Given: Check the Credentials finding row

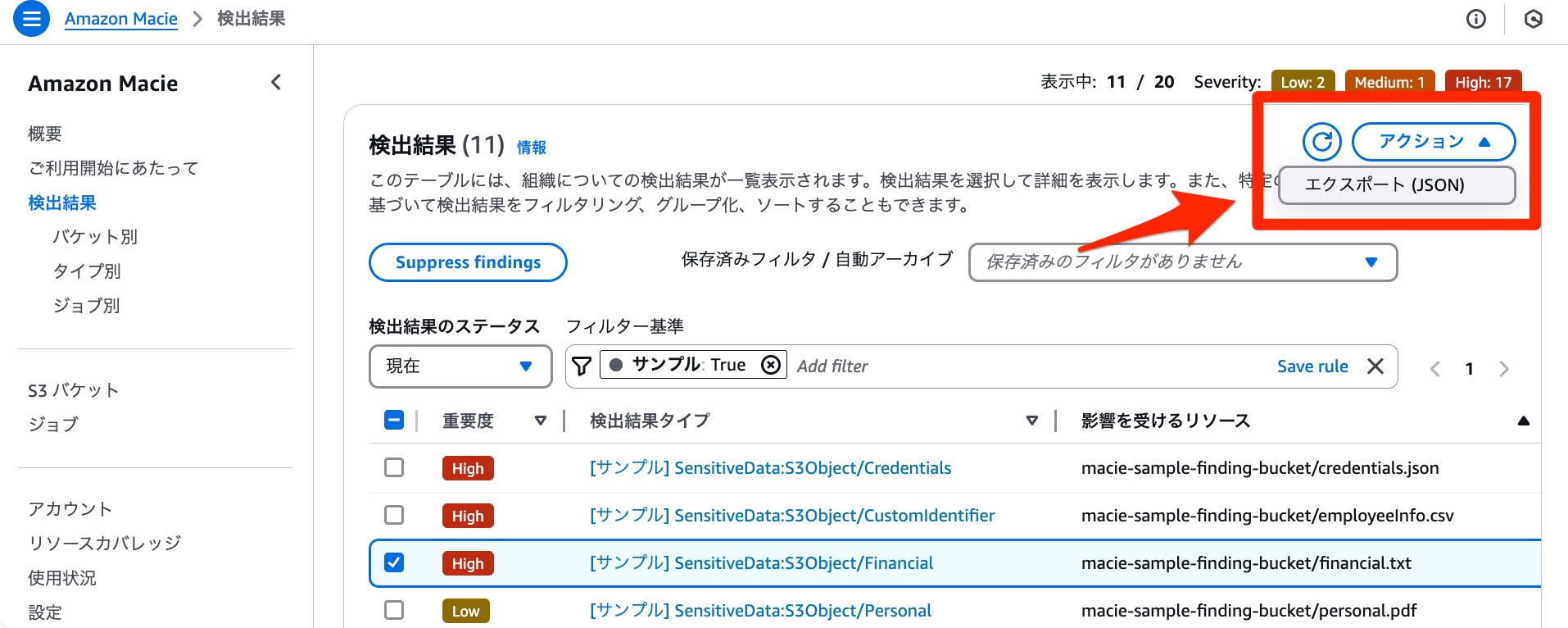Looking at the screenshot, I should tap(394, 467).
